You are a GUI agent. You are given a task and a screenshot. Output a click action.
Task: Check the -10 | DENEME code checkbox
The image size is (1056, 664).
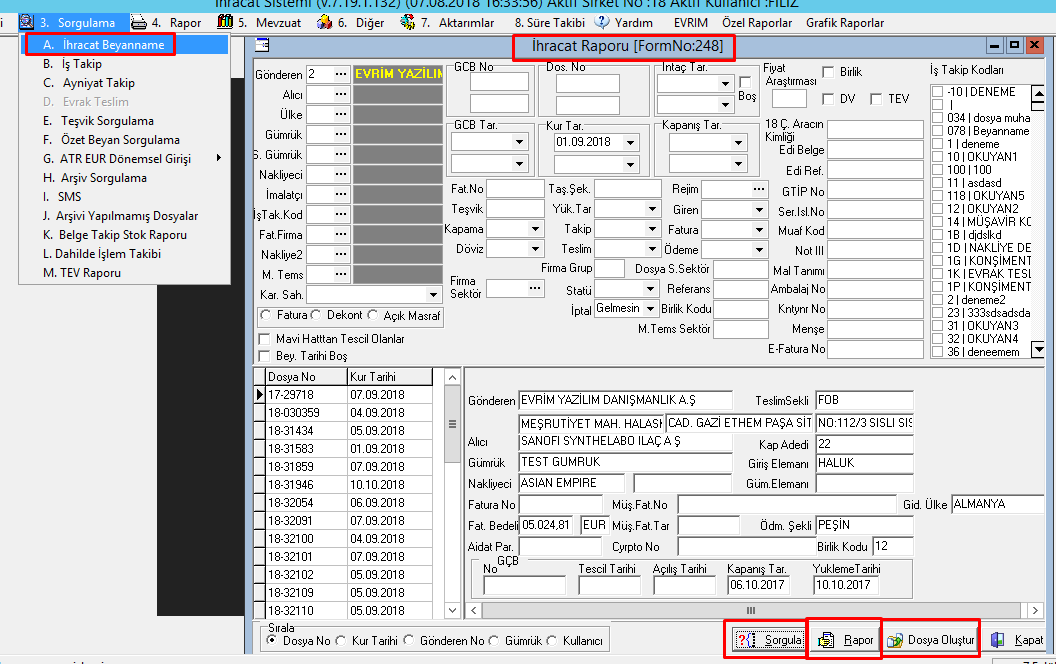click(x=937, y=92)
